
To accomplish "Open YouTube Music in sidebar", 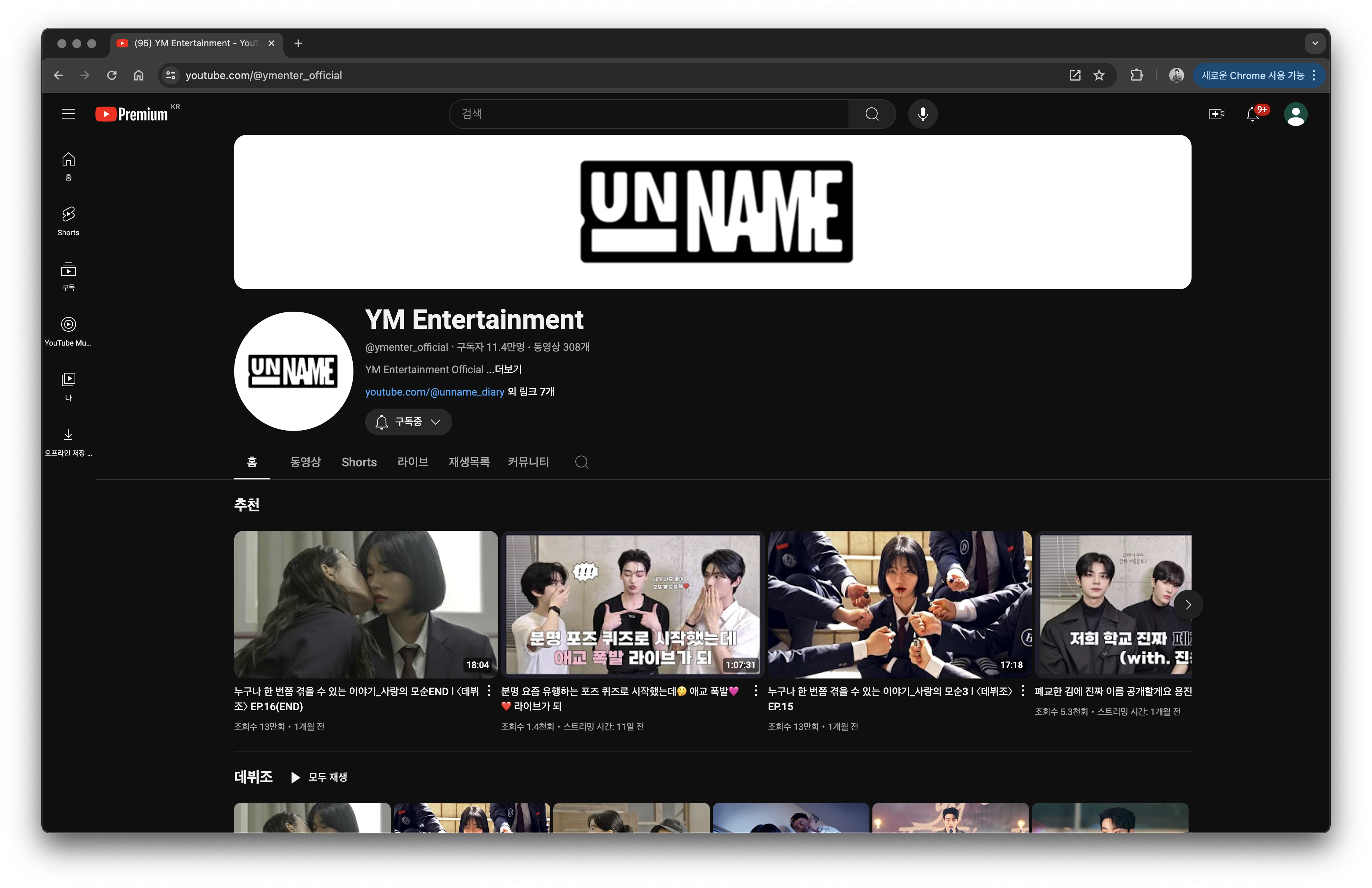I will 69,331.
